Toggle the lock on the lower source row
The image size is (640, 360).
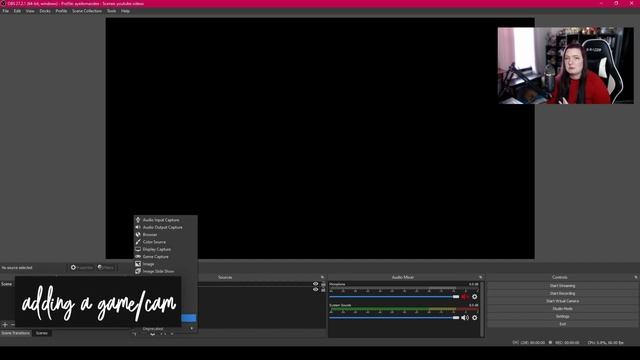point(323,289)
